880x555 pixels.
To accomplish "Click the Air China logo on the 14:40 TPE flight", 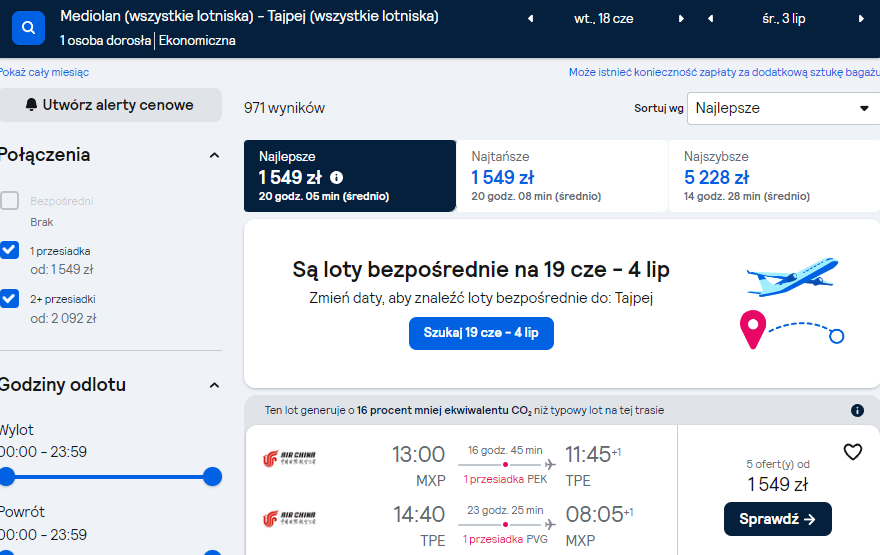I will (289, 518).
